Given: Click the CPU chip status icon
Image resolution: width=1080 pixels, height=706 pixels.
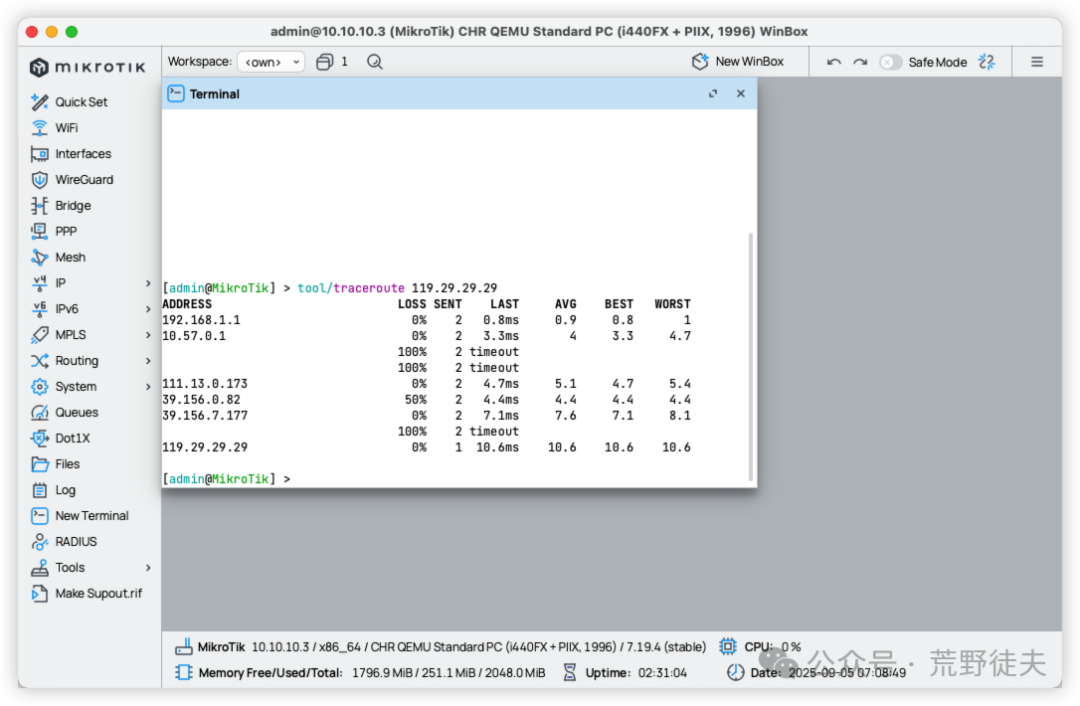Looking at the screenshot, I should [727, 647].
